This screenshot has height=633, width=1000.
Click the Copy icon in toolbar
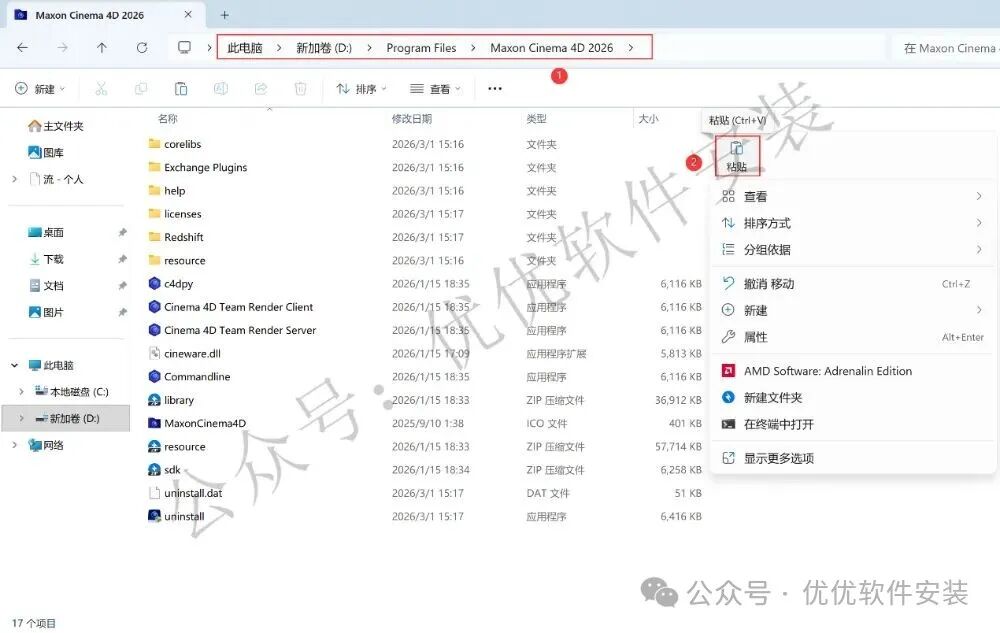pyautogui.click(x=141, y=89)
